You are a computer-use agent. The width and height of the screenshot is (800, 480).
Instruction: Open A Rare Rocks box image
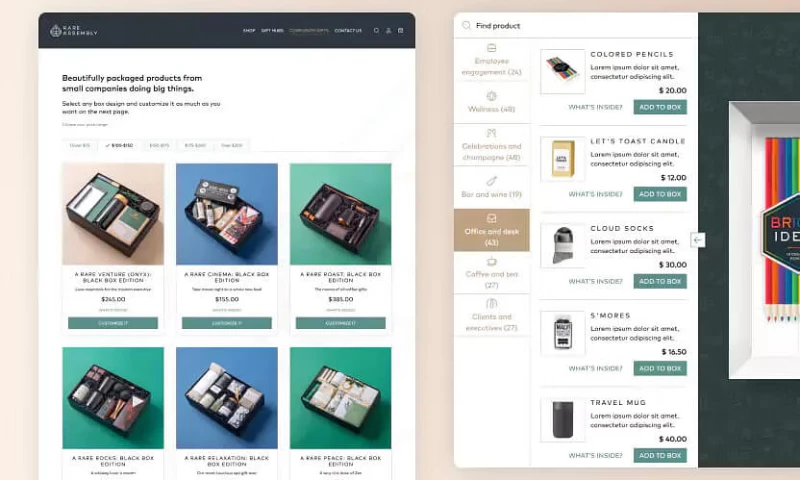[113, 398]
